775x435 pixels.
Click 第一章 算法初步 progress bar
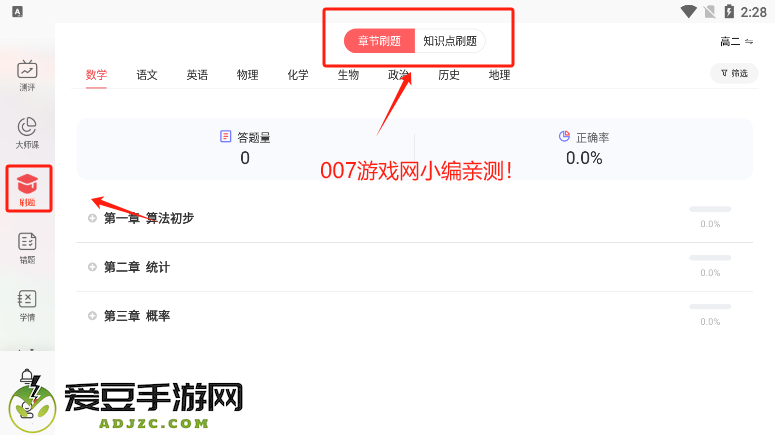[710, 209]
